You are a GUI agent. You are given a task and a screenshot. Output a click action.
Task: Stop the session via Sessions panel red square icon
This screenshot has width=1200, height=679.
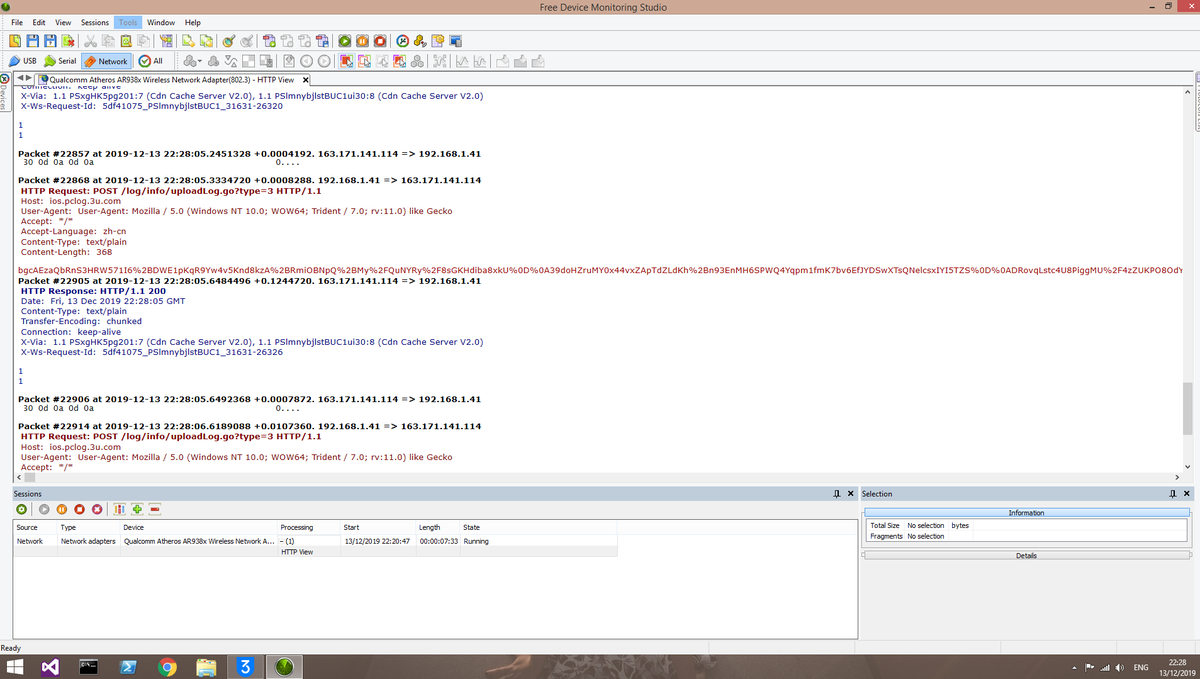tap(79, 509)
